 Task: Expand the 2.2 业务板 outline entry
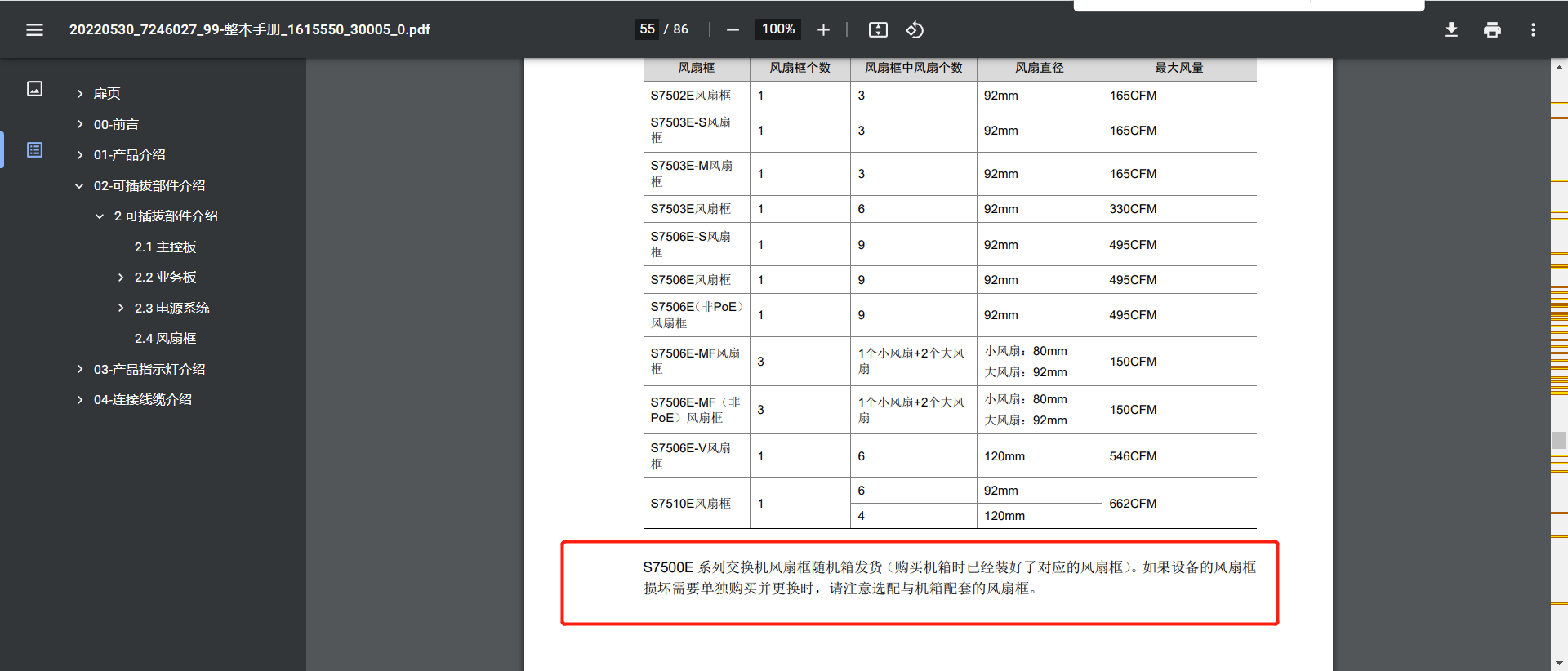click(x=120, y=278)
